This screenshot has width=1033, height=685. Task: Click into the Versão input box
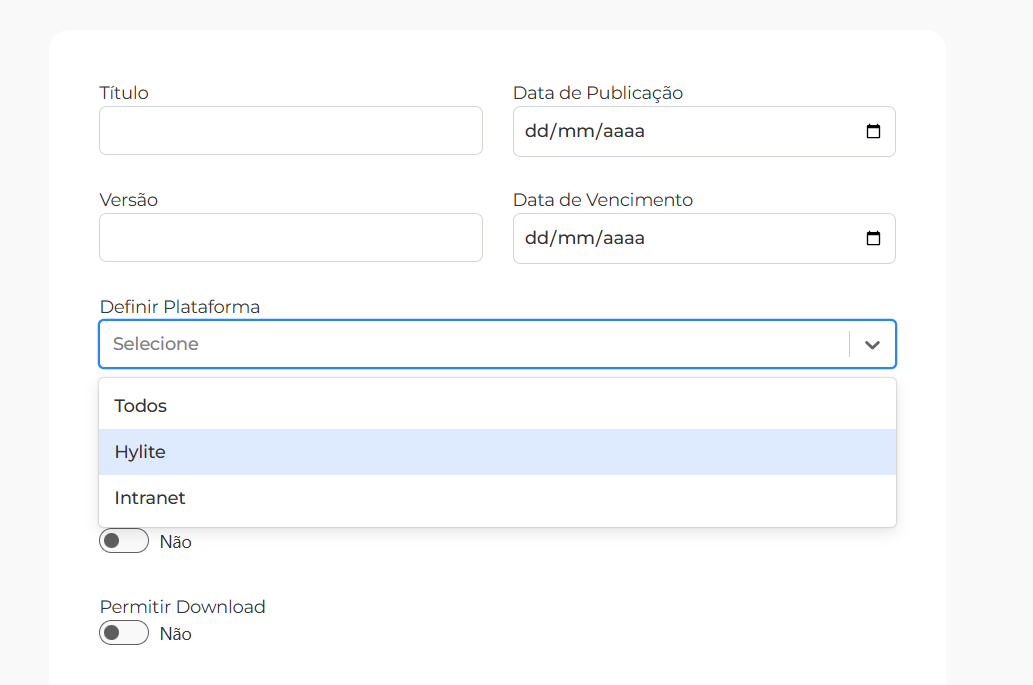[x=290, y=238]
